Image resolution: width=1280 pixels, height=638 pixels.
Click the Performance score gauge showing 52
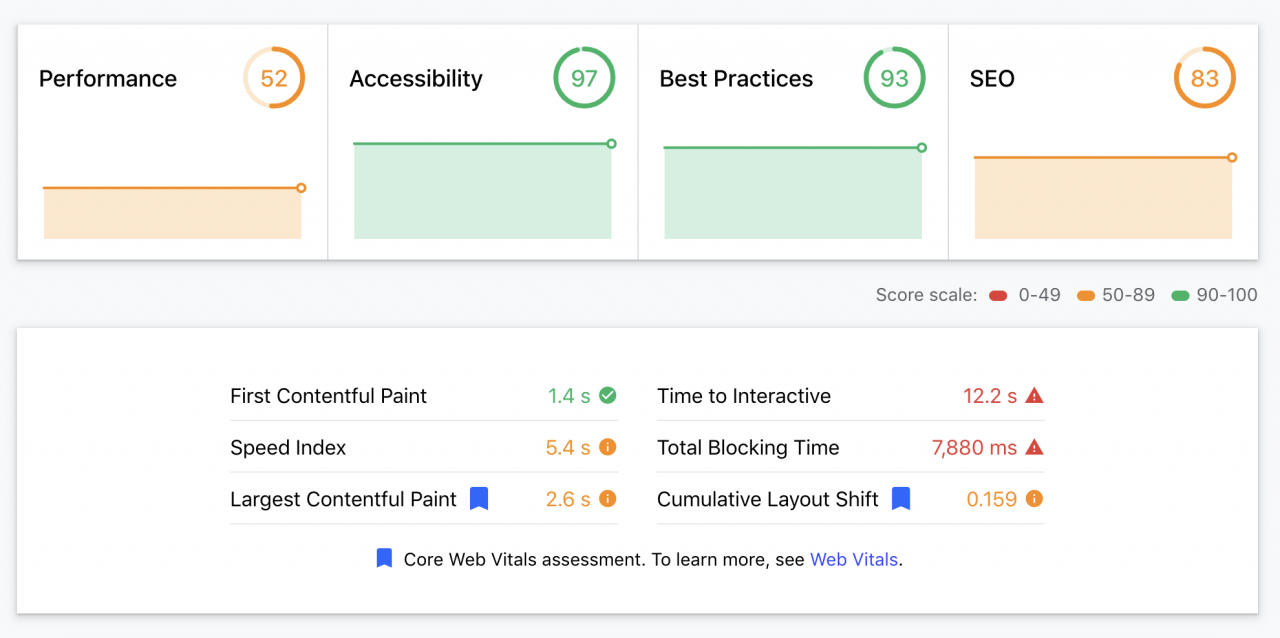click(x=273, y=78)
